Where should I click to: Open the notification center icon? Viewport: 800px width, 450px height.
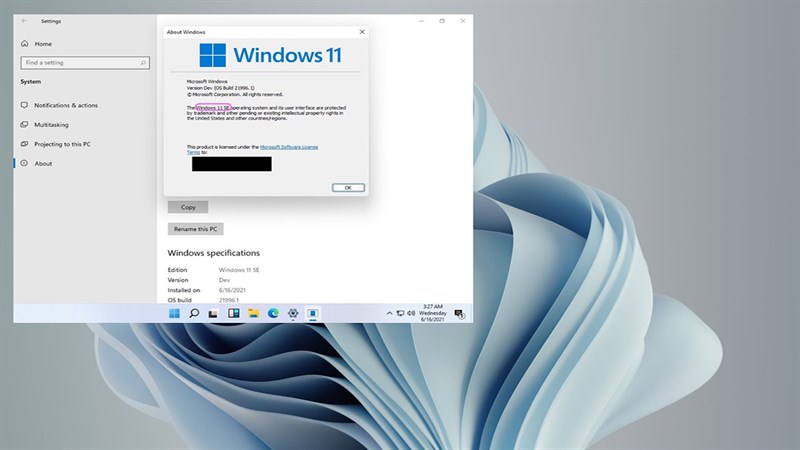[459, 314]
